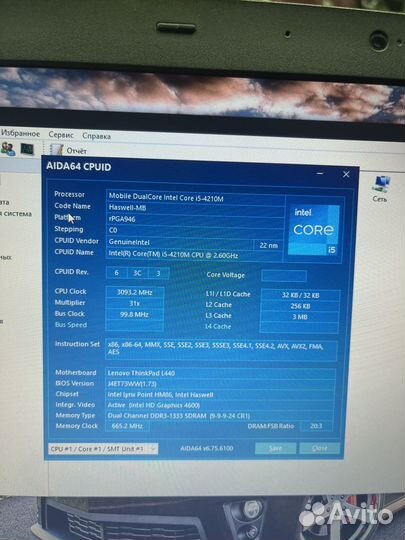Click the L2 Cache value 256 KB
Image resolution: width=405 pixels, height=540 pixels.
(x=300, y=306)
